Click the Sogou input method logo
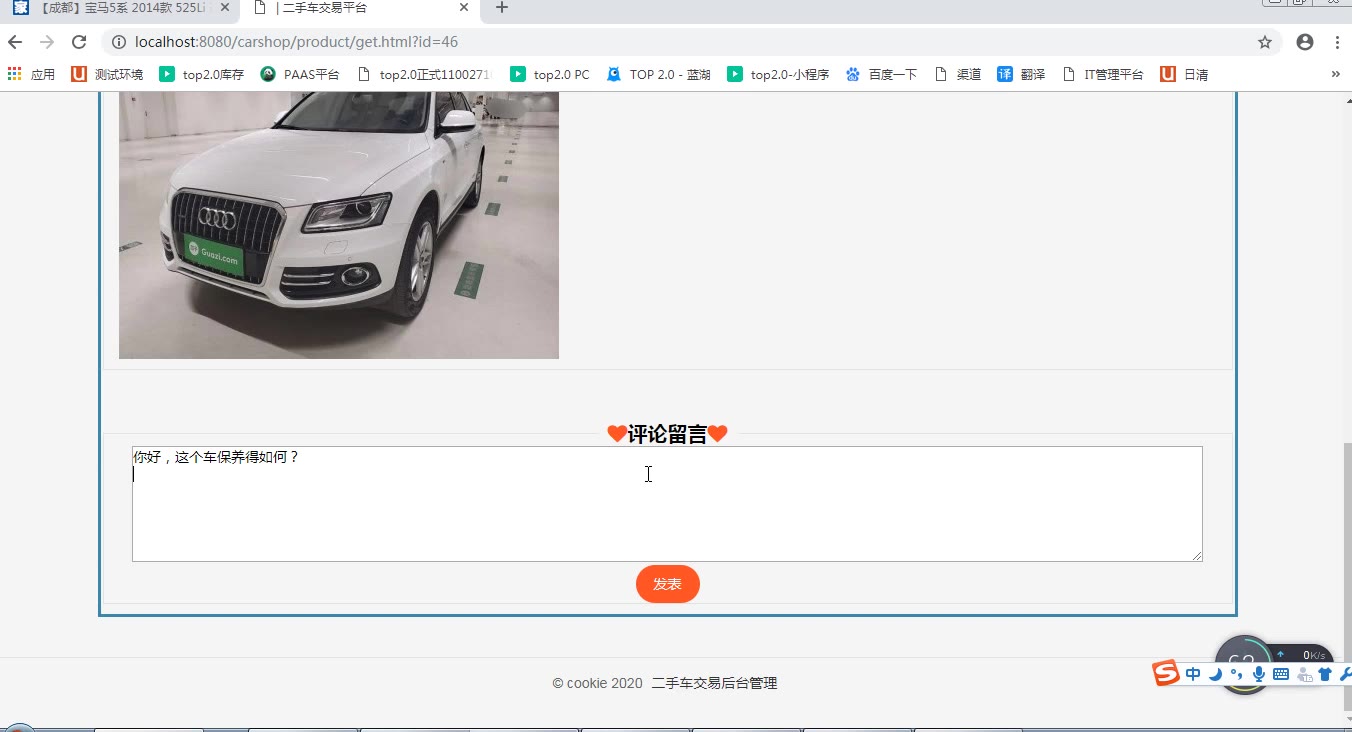 click(1166, 673)
